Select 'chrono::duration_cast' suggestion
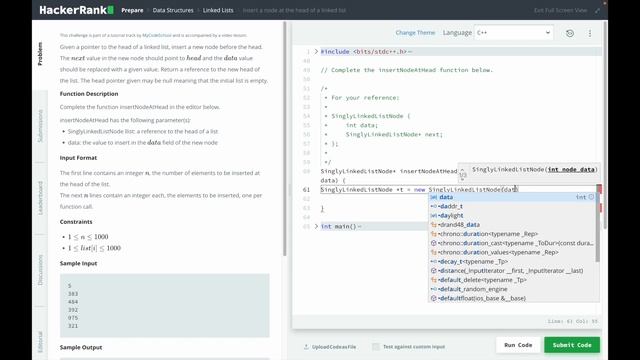640x360 pixels. click(512, 243)
